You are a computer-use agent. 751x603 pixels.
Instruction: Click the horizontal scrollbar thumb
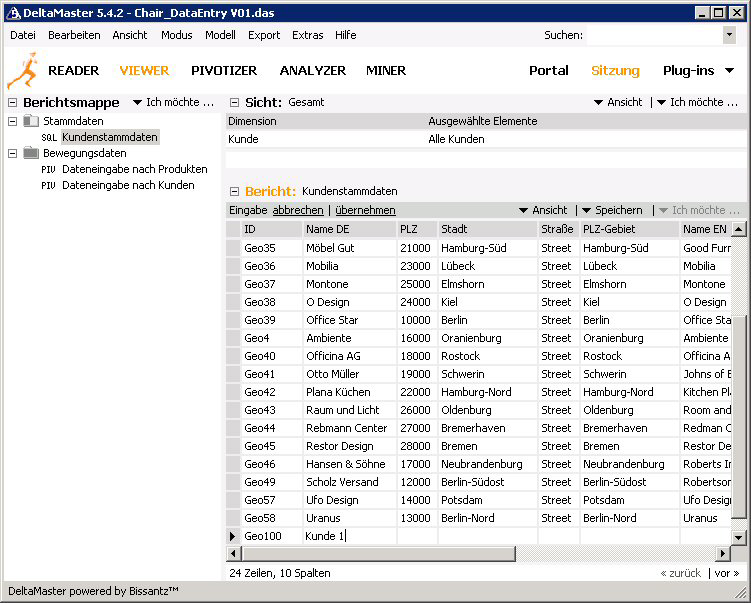point(378,554)
